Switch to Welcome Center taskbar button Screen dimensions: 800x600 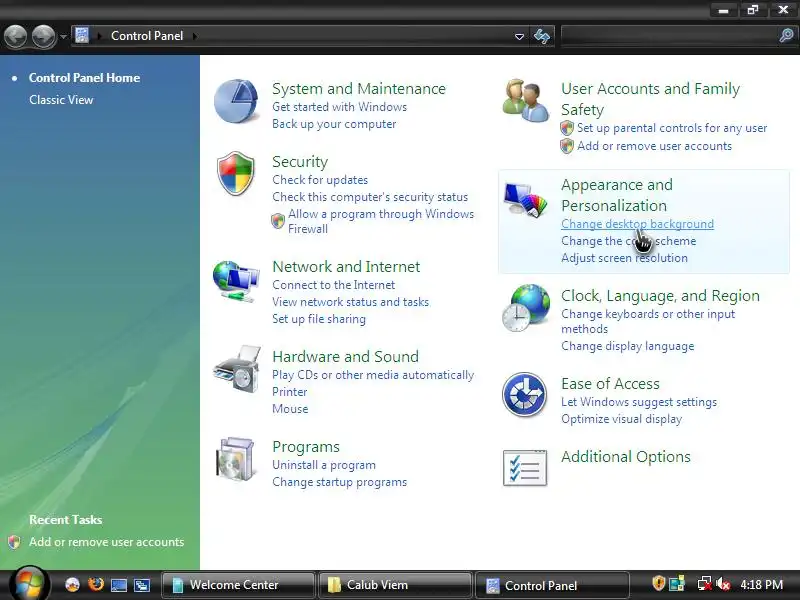pos(238,585)
